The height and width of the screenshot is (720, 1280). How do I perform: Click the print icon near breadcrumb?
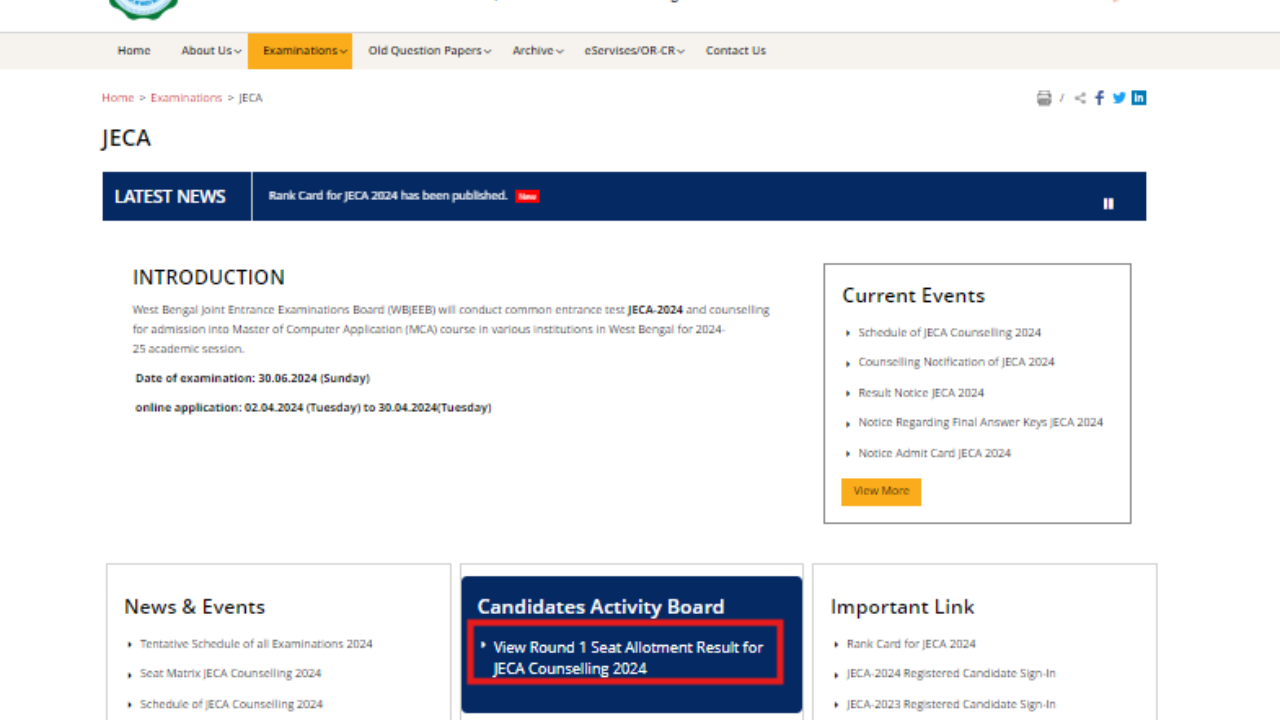1044,97
